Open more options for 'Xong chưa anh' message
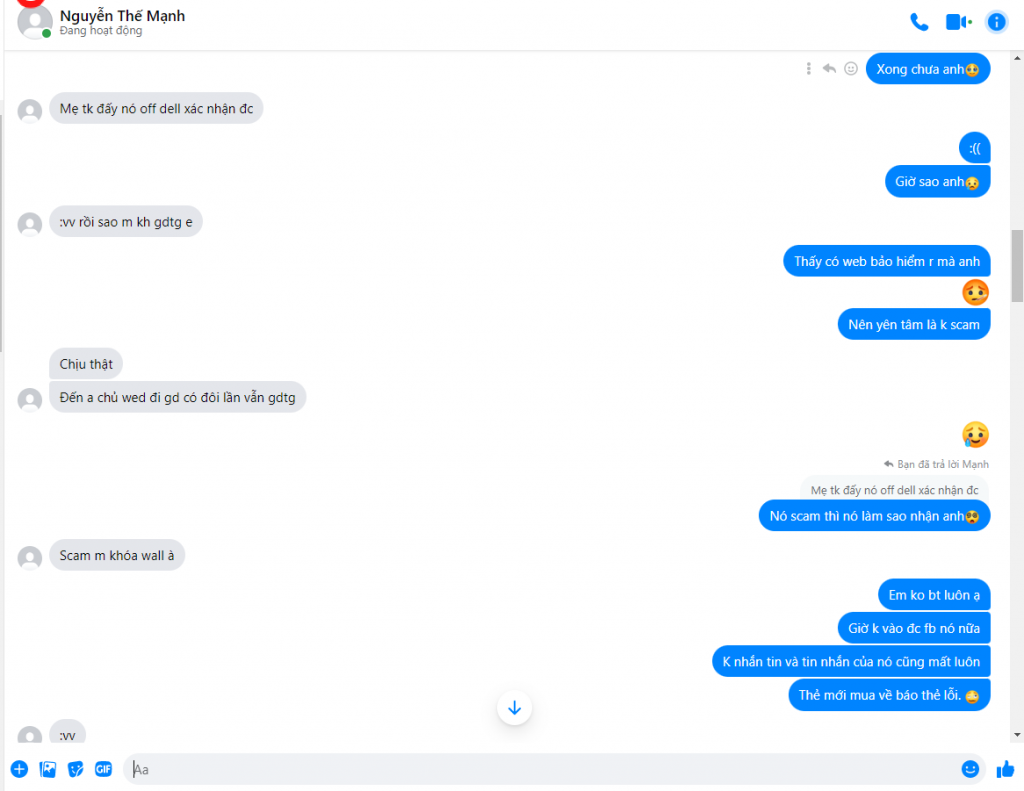Screen dimensions: 1024x791 click(x=808, y=69)
